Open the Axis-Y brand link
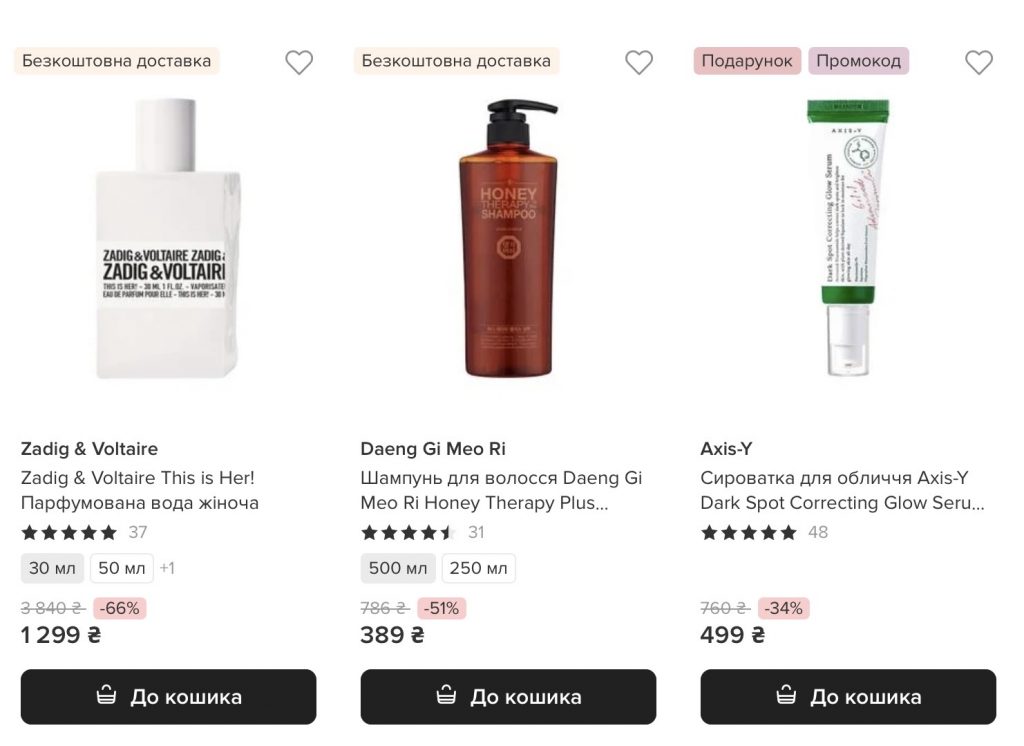The height and width of the screenshot is (746, 1024). coord(726,449)
